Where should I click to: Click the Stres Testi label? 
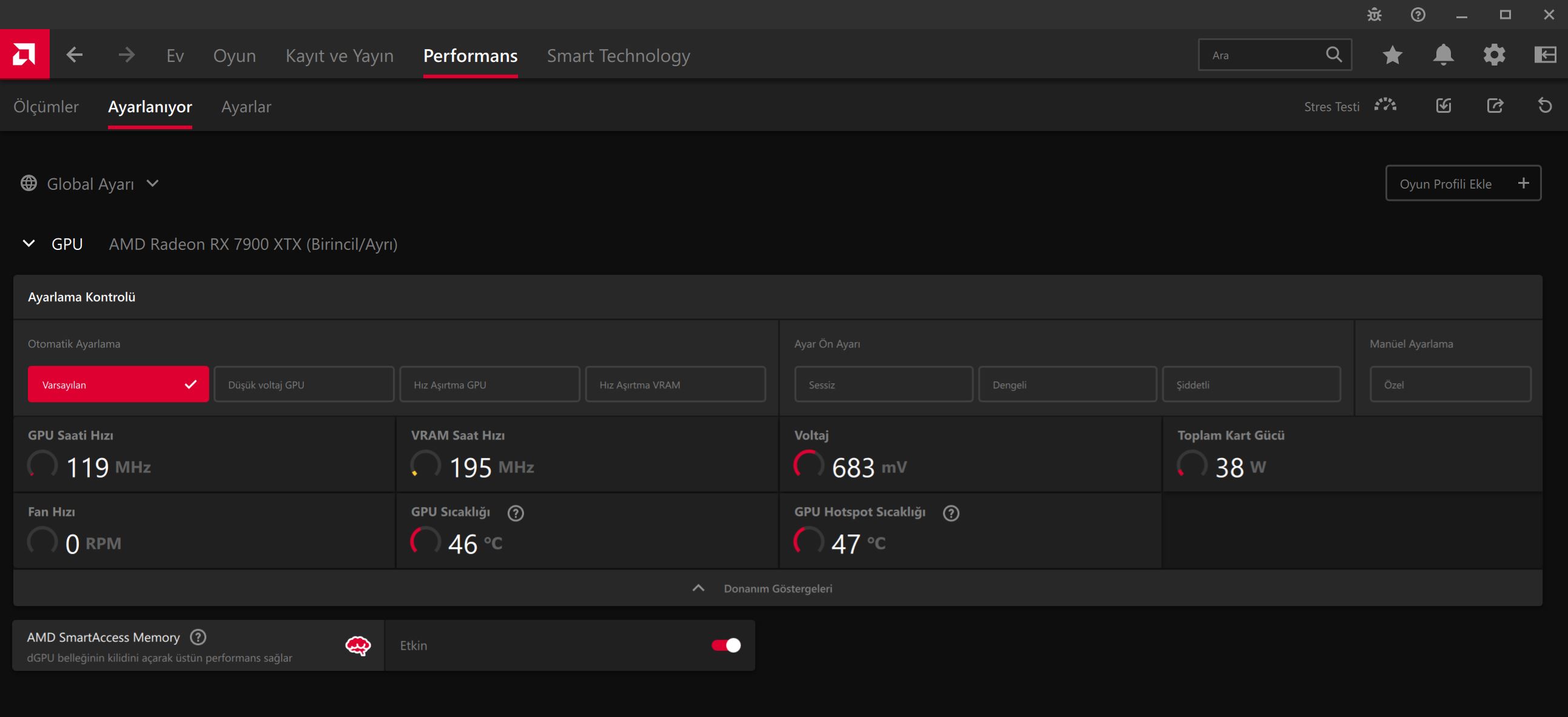click(x=1331, y=107)
